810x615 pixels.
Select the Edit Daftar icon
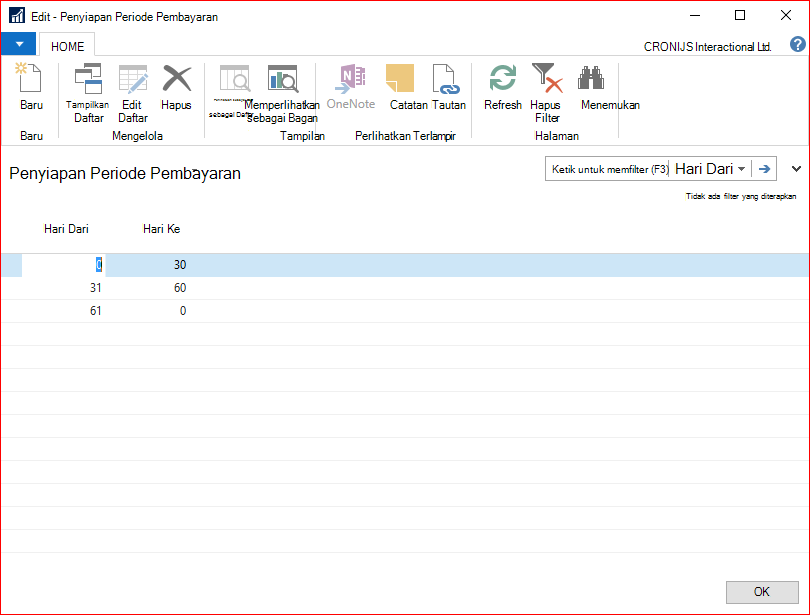133,79
